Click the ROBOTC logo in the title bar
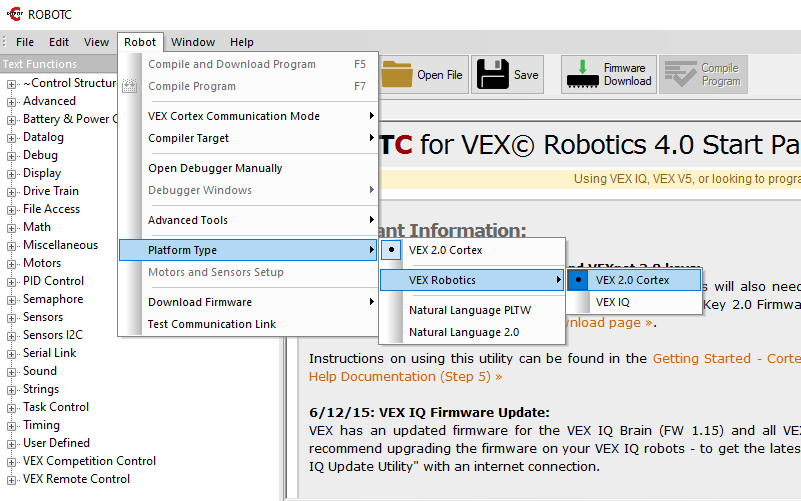Viewport: 801px width, 501px height. [15, 14]
